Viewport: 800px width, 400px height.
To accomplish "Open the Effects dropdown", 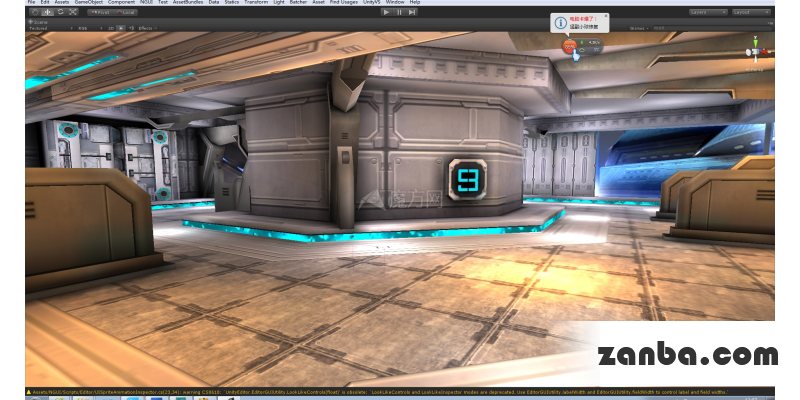I will pos(147,28).
